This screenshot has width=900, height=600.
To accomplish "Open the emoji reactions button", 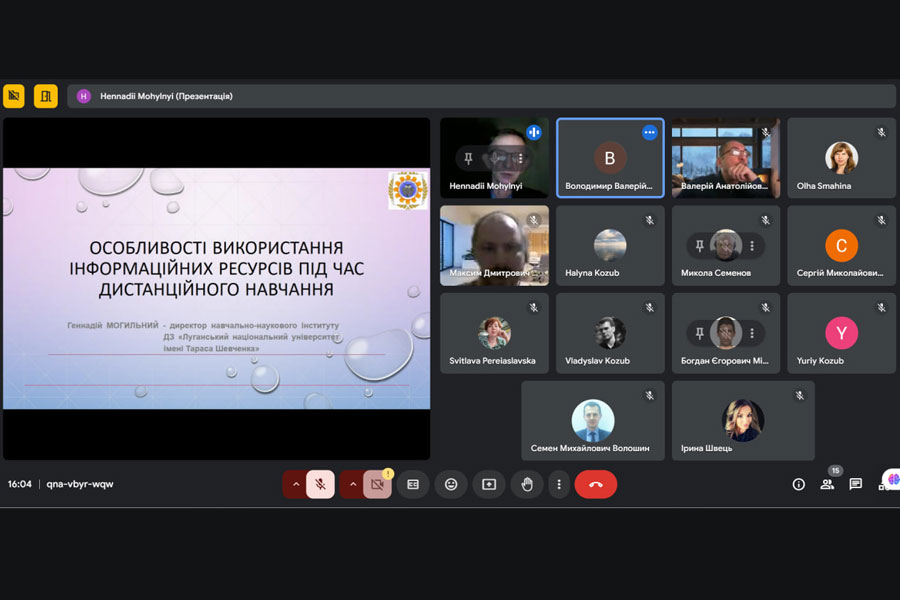I will (x=451, y=484).
